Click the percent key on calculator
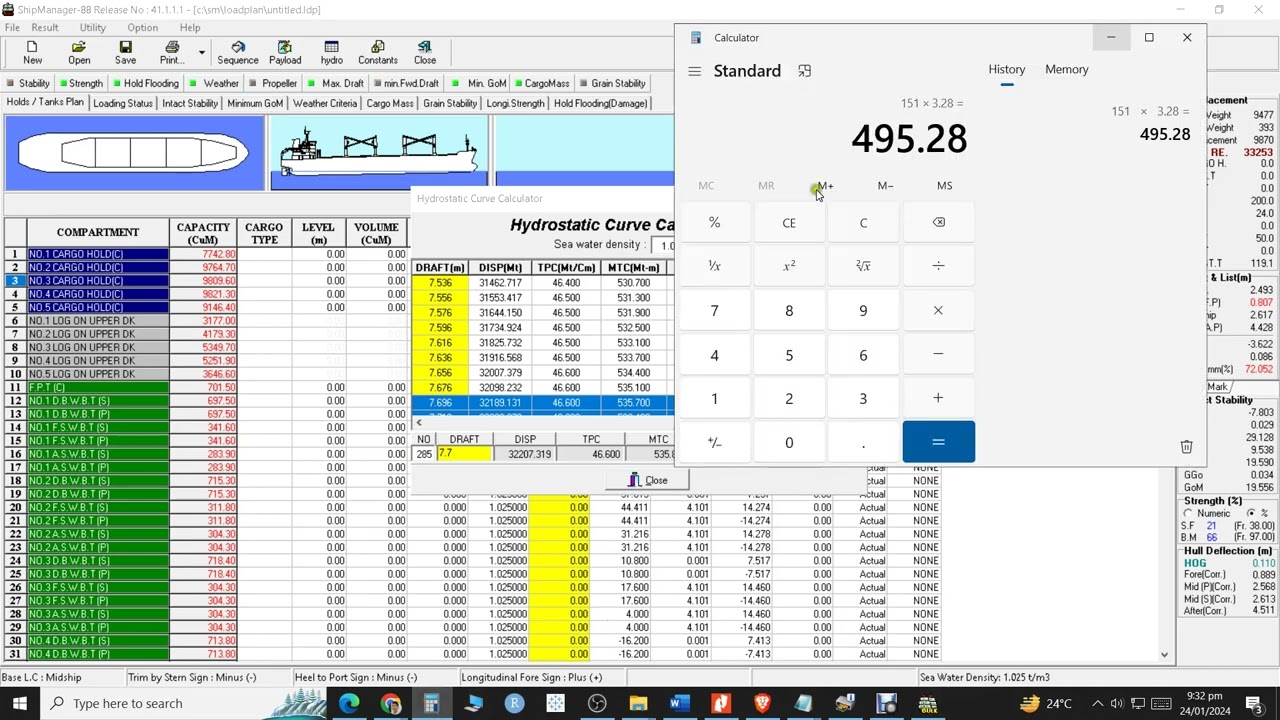 point(714,223)
